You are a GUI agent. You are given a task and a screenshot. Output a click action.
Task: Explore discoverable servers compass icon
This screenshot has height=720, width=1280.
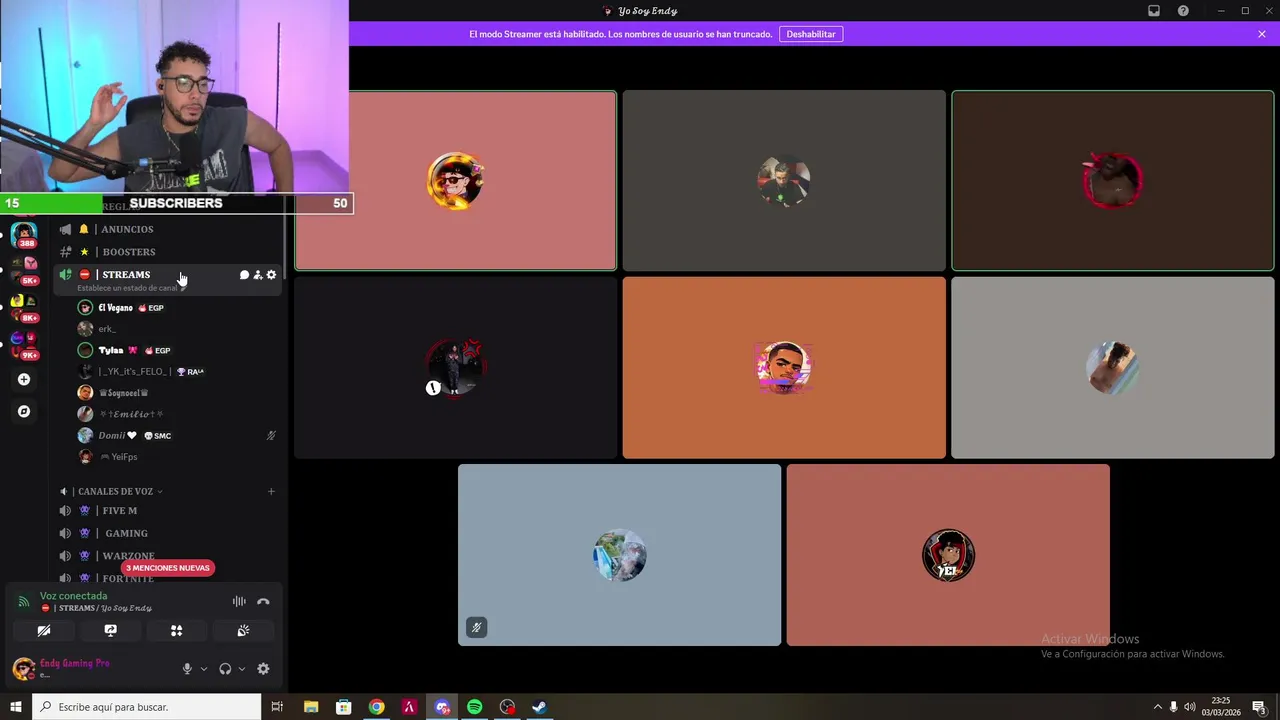[24, 411]
